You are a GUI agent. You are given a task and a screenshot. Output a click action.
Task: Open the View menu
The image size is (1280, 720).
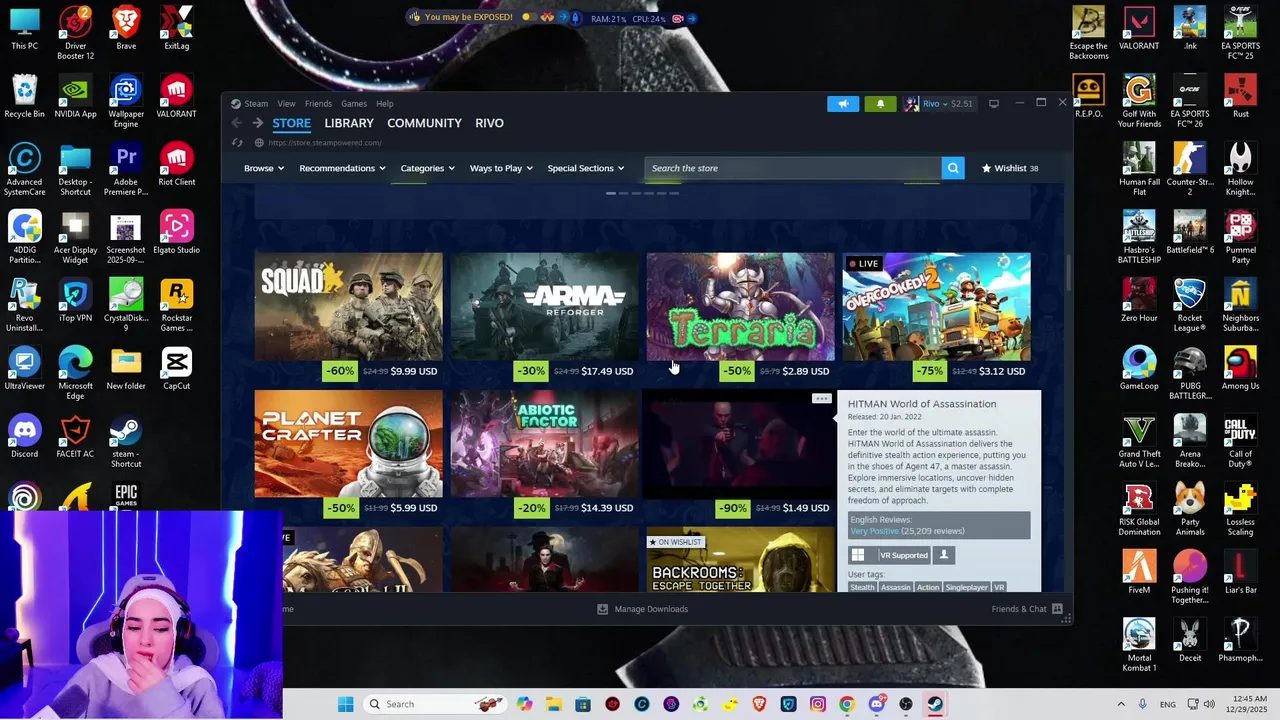(x=286, y=103)
